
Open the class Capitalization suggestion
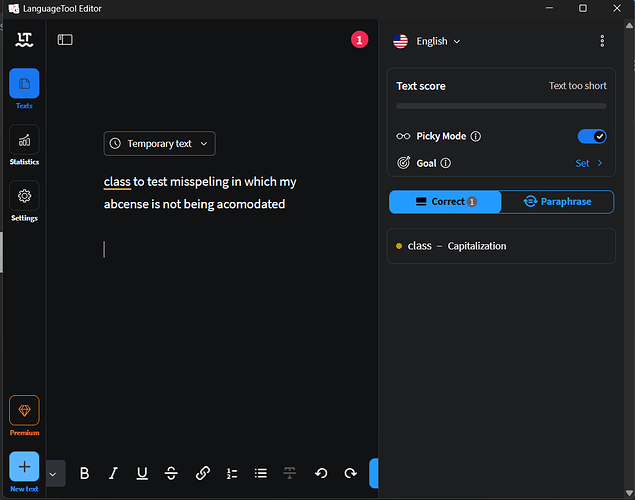(x=501, y=246)
